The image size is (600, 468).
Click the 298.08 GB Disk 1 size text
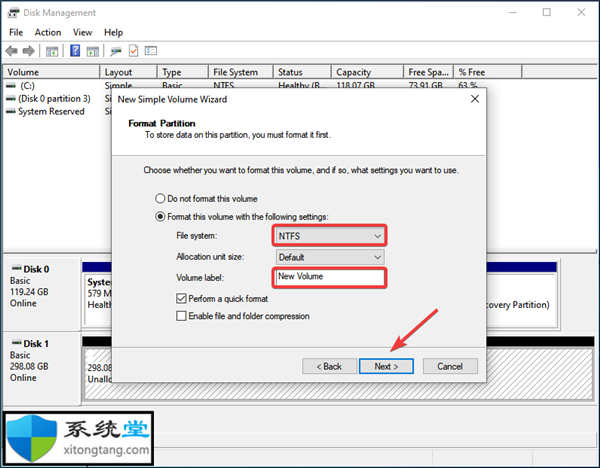point(29,366)
